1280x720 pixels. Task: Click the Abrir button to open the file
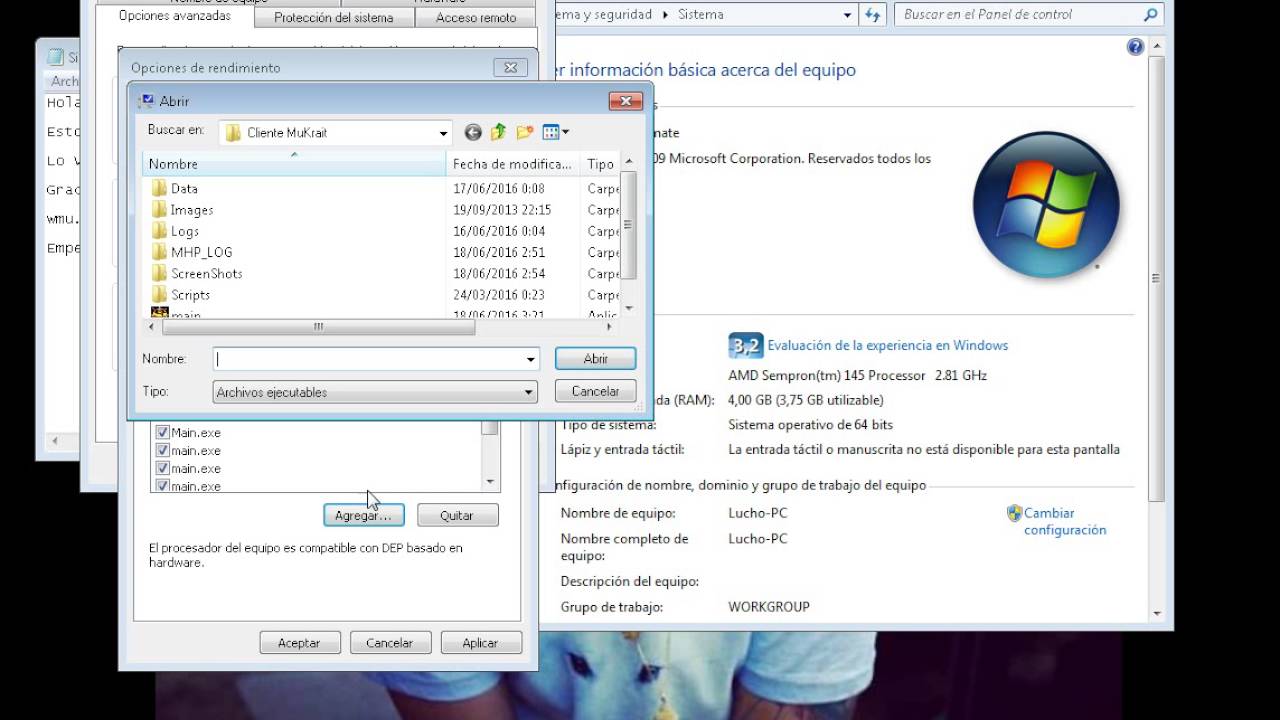(x=596, y=359)
